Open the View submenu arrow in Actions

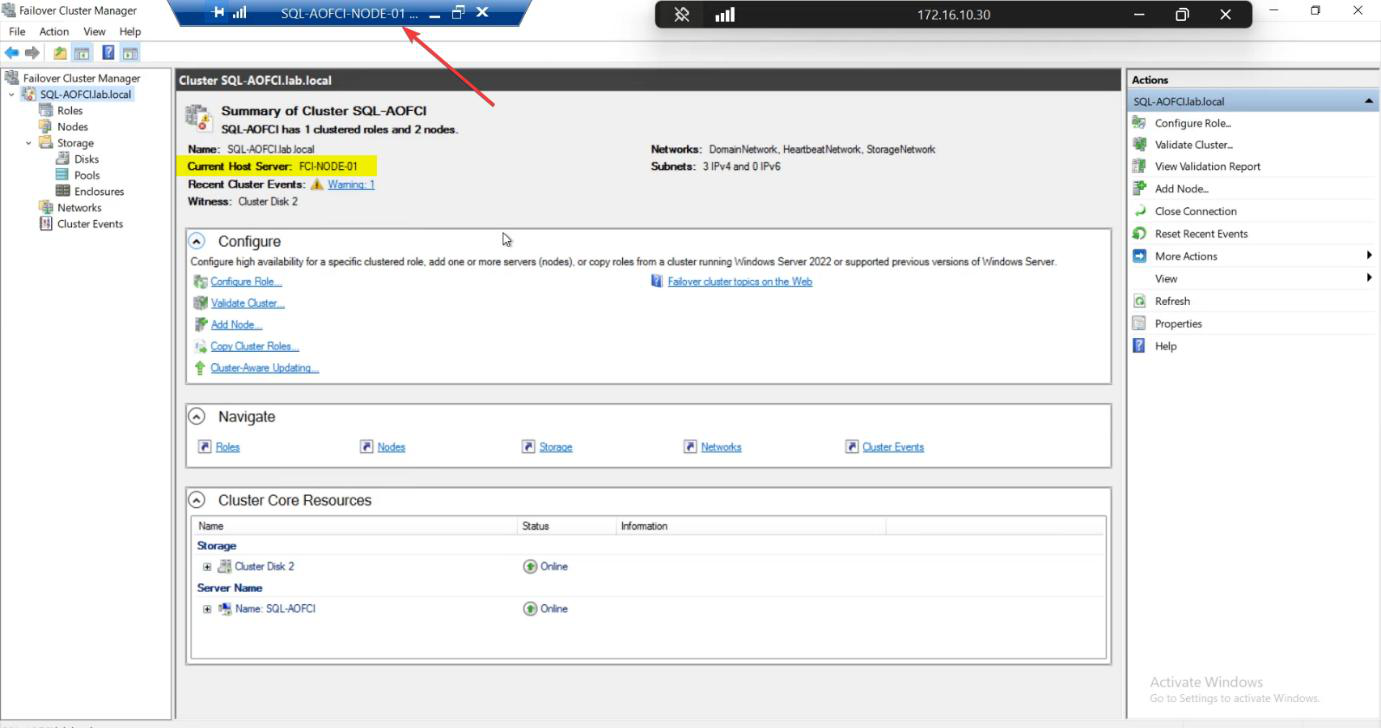[x=1369, y=278]
